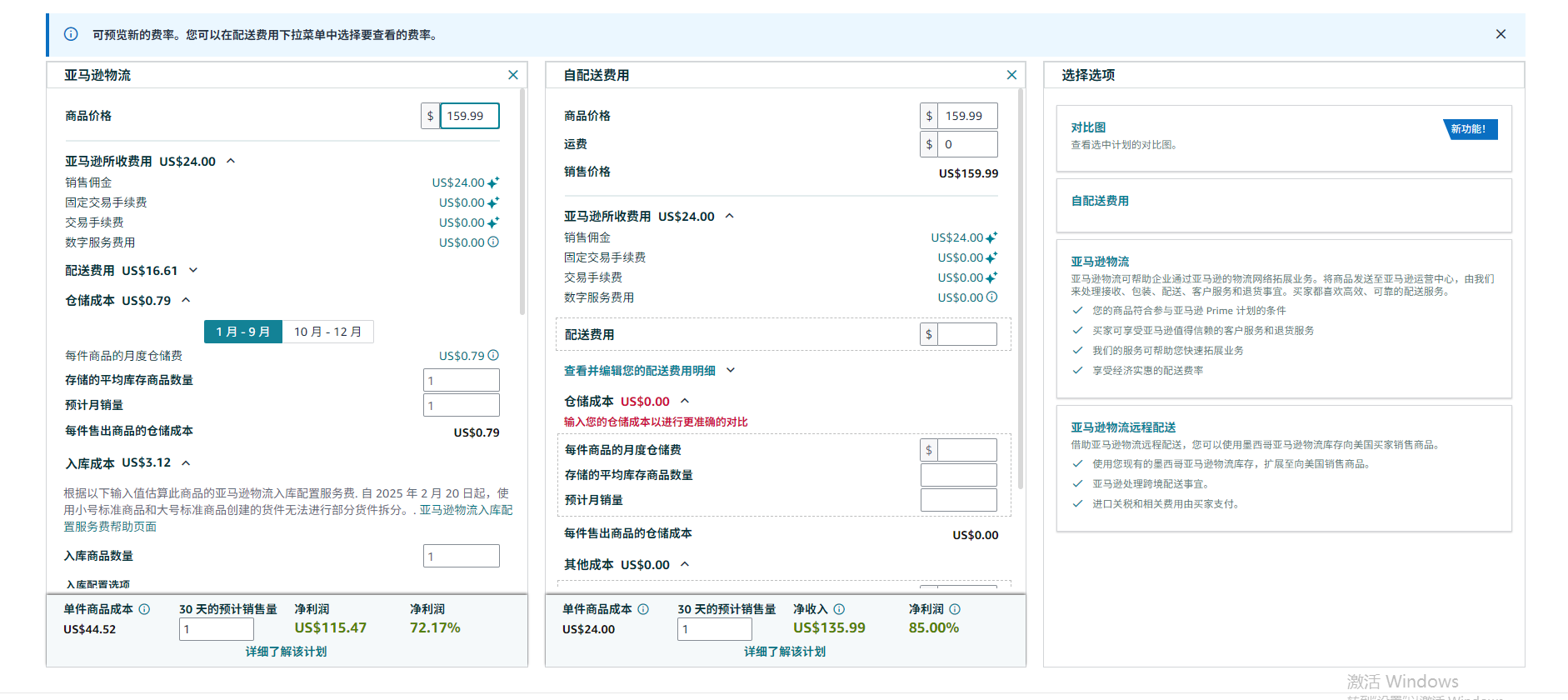Image resolution: width=1568 pixels, height=700 pixels.
Task: Select the 1 月 - 9 月 storage period
Action: click(242, 332)
